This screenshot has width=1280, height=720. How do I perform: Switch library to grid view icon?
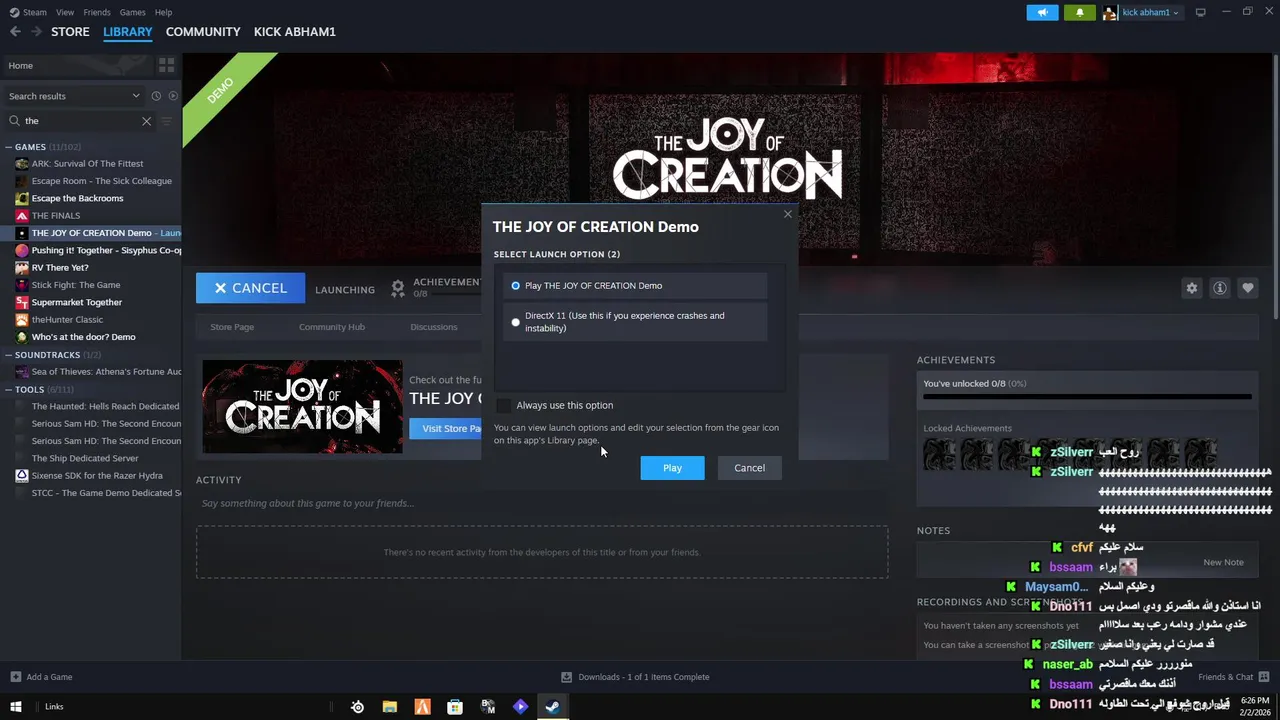pyautogui.click(x=166, y=65)
